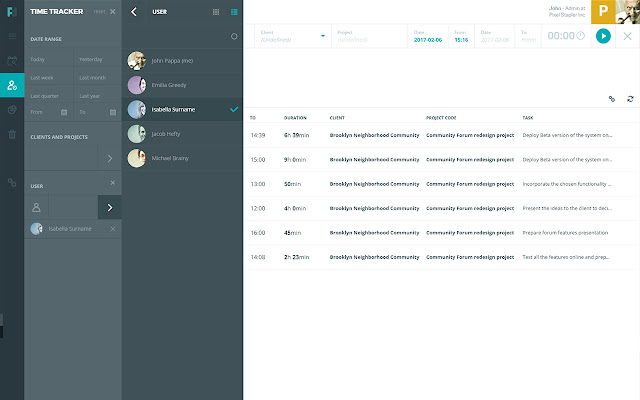The image size is (640, 400).
Task: Click the To date range field
Action: click(x=98, y=112)
